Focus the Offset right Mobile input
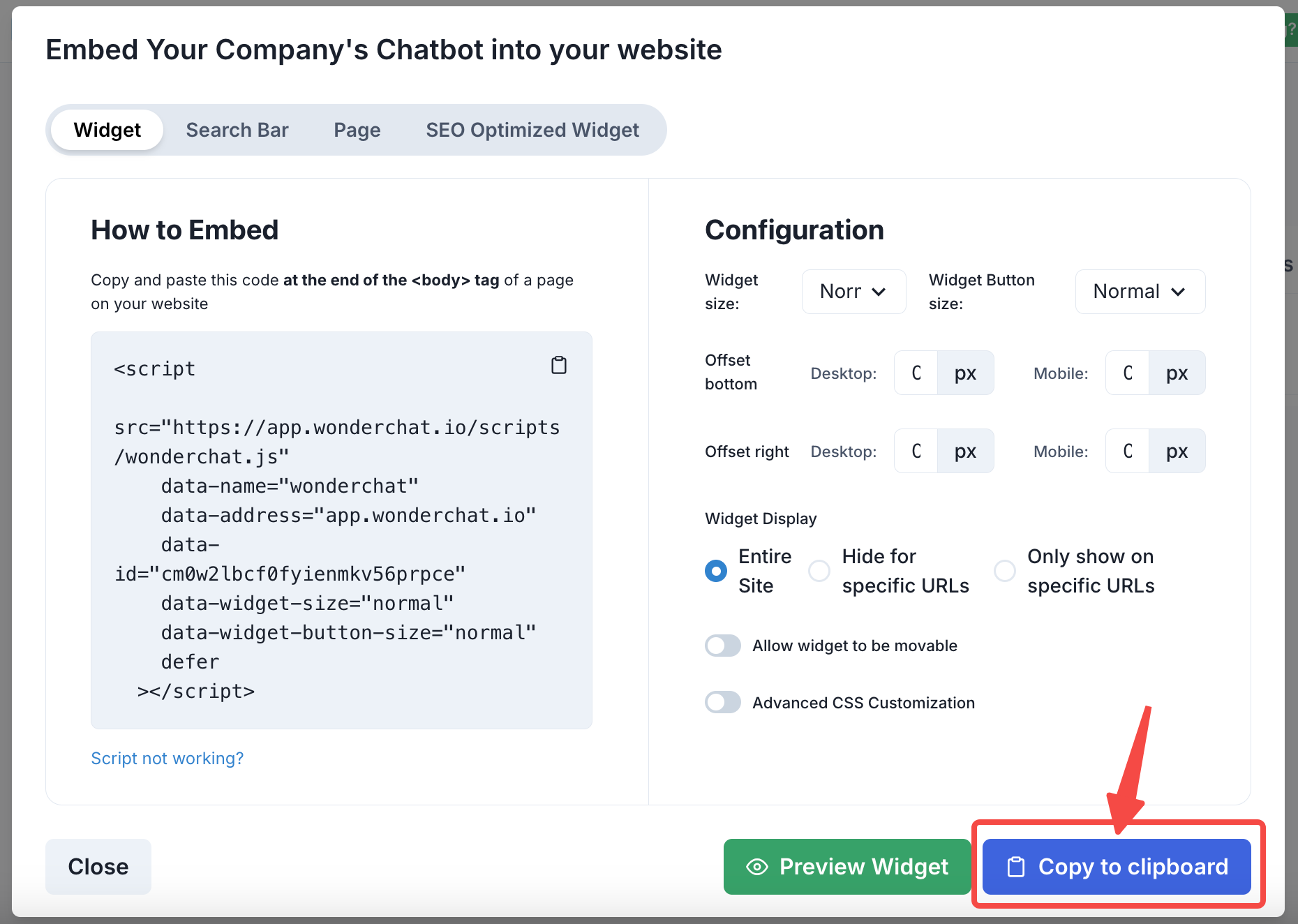This screenshot has height=924, width=1298. click(x=1128, y=452)
